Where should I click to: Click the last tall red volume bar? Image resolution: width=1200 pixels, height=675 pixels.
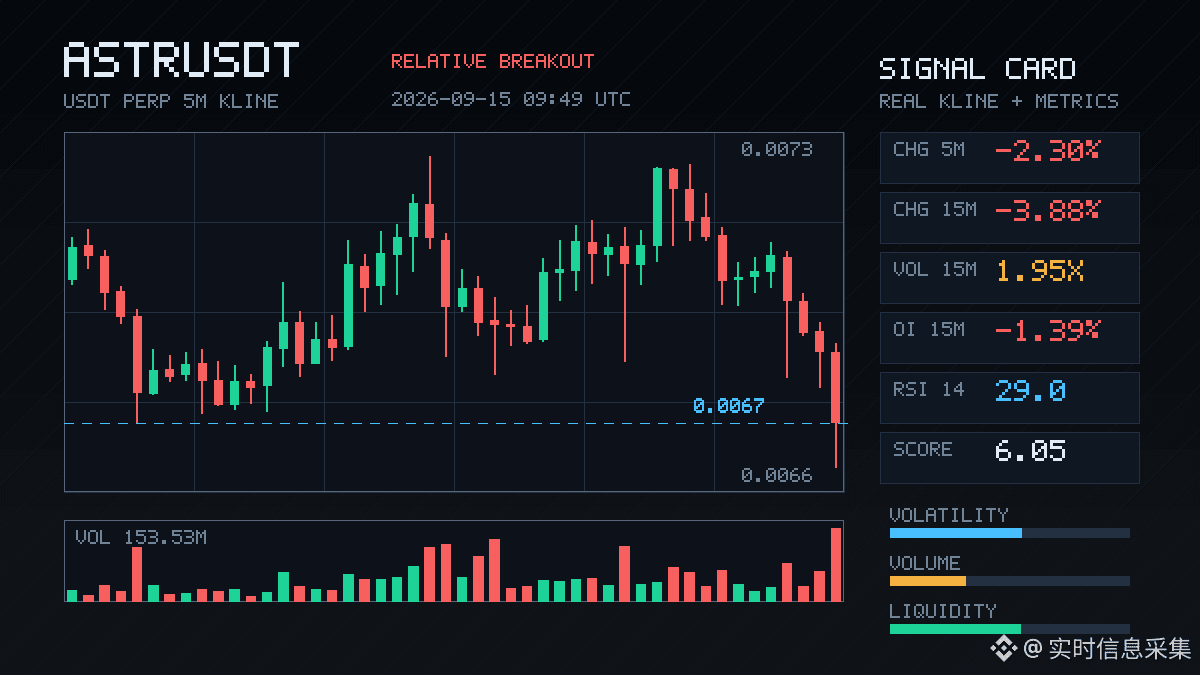(x=836, y=564)
